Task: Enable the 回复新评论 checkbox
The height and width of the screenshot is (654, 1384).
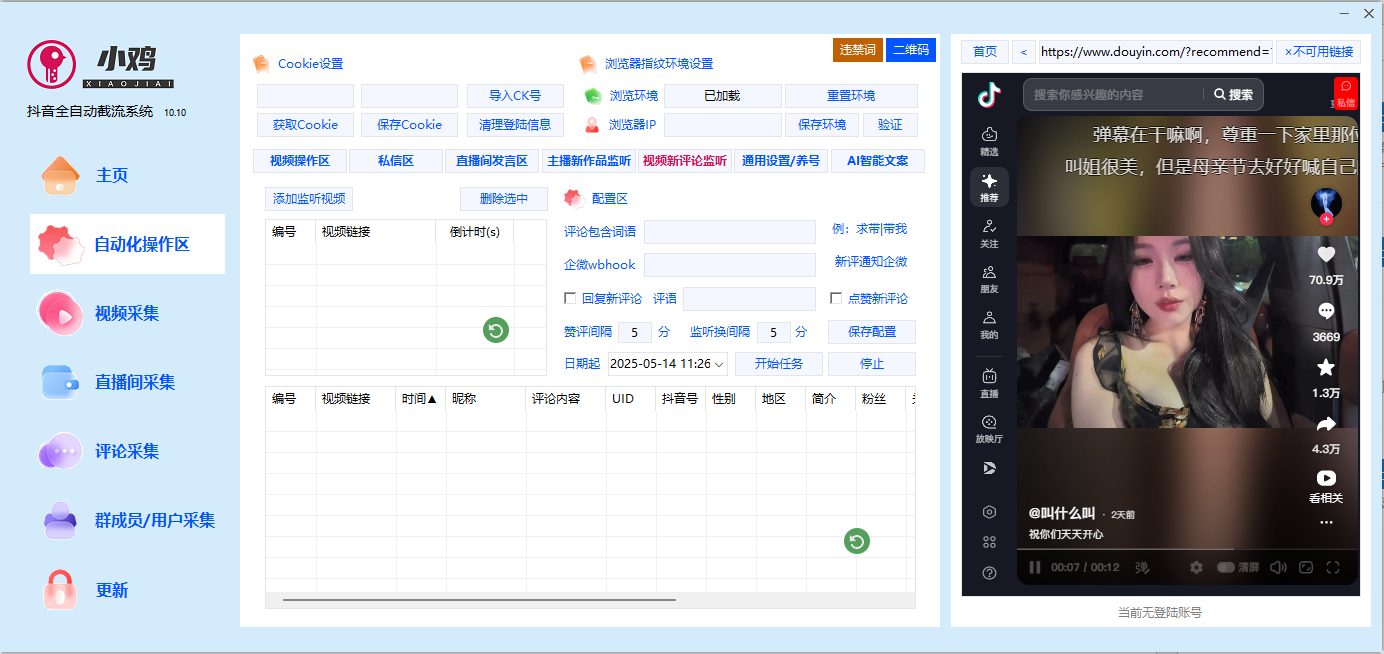Action: [x=568, y=298]
